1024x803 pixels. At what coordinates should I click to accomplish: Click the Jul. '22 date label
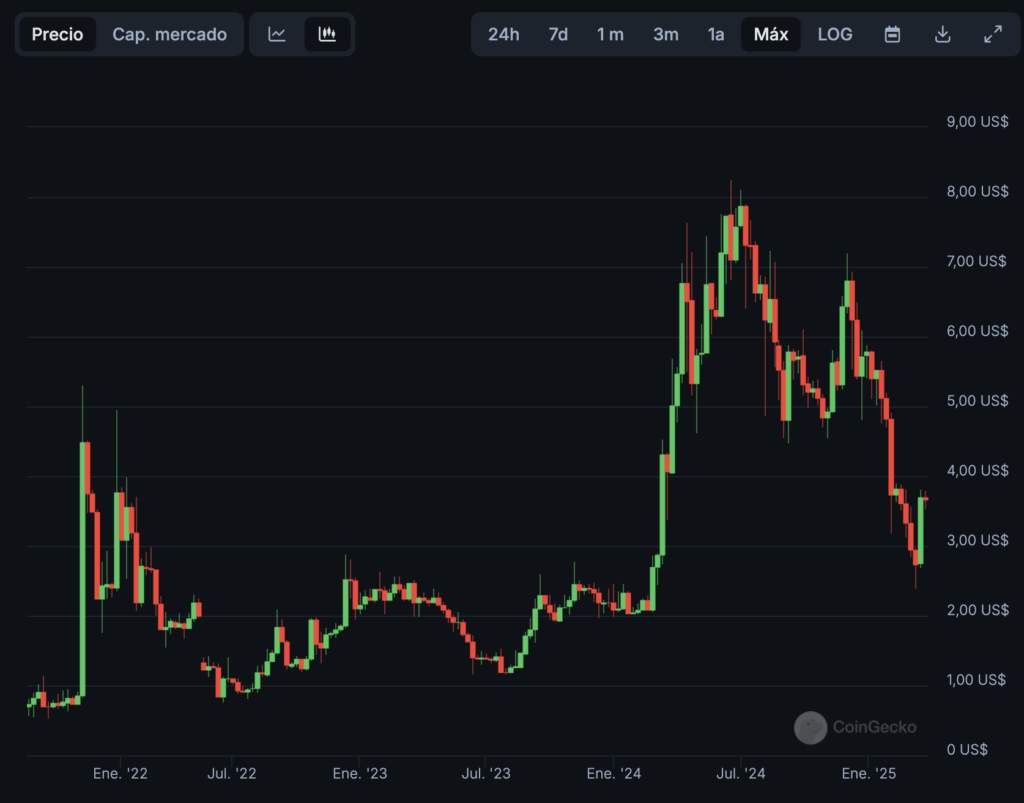[x=232, y=774]
